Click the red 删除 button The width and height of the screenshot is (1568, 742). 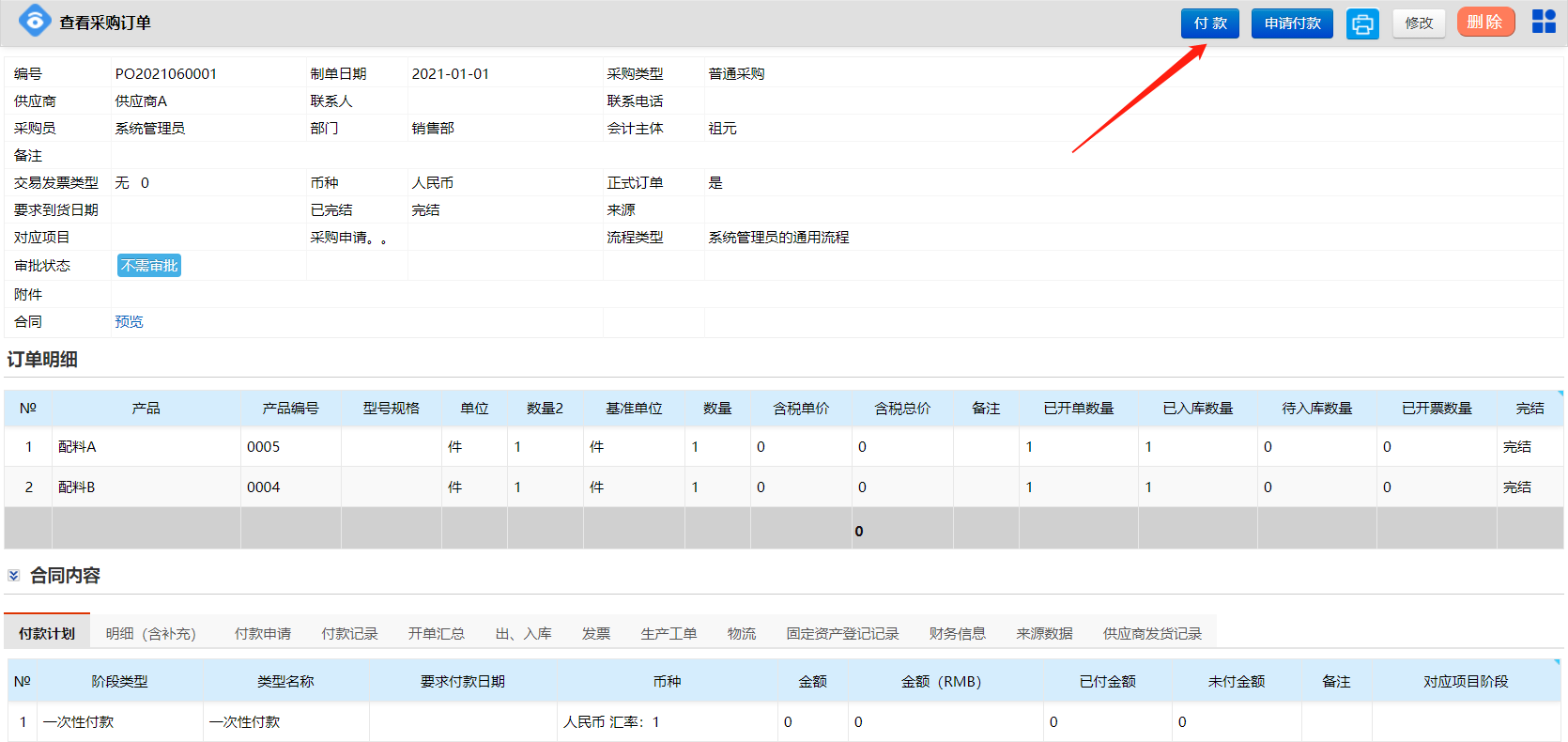click(x=1485, y=23)
